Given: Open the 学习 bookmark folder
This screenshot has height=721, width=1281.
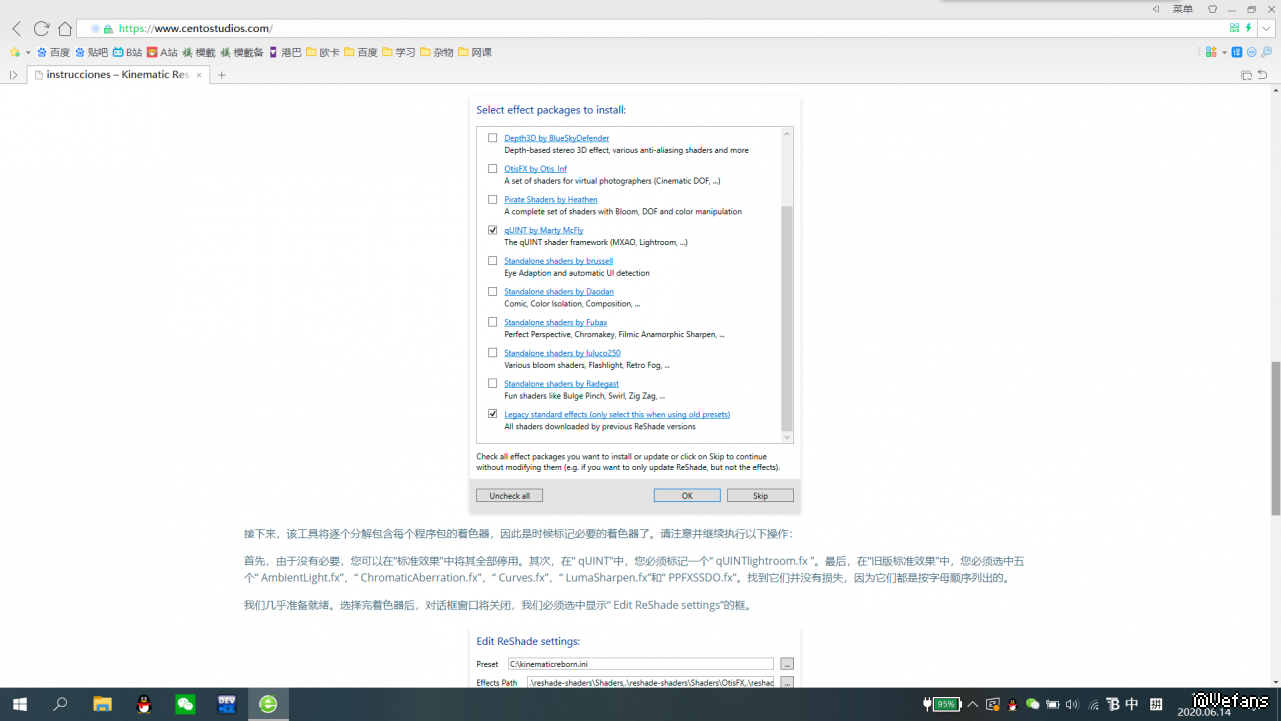Looking at the screenshot, I should [399, 52].
